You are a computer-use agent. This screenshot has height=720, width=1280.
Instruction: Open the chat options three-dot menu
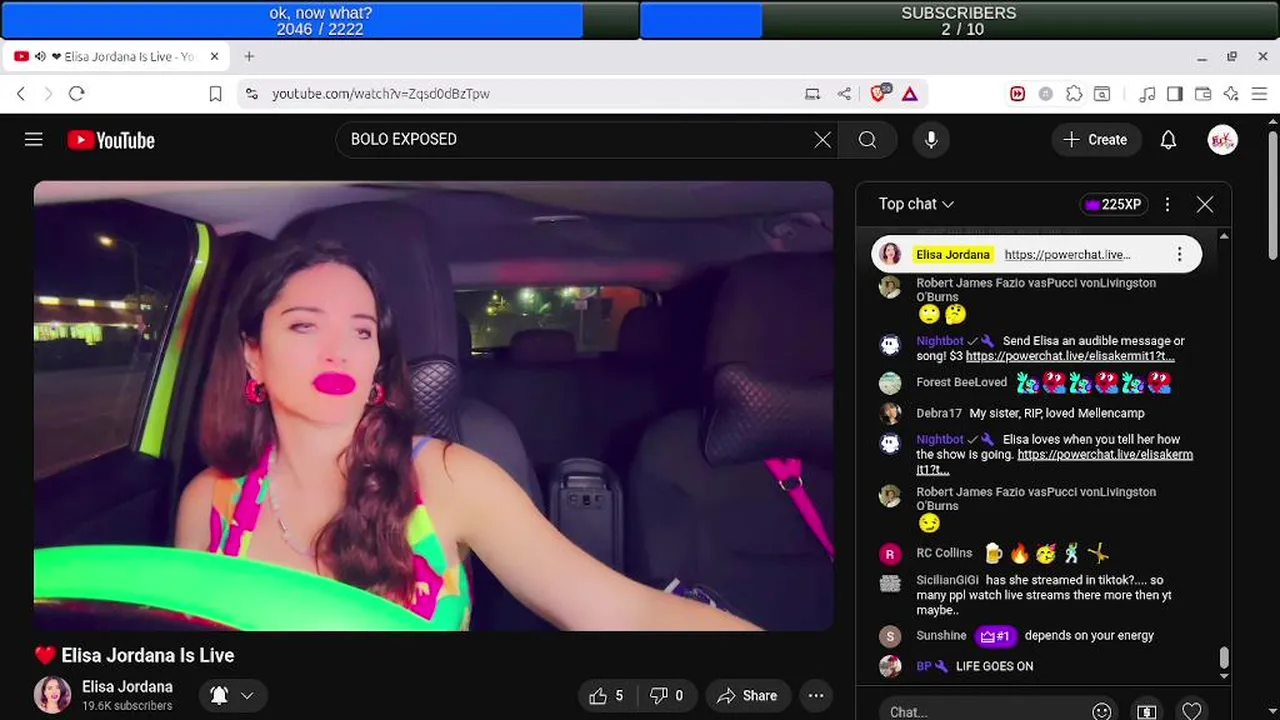coord(1167,204)
